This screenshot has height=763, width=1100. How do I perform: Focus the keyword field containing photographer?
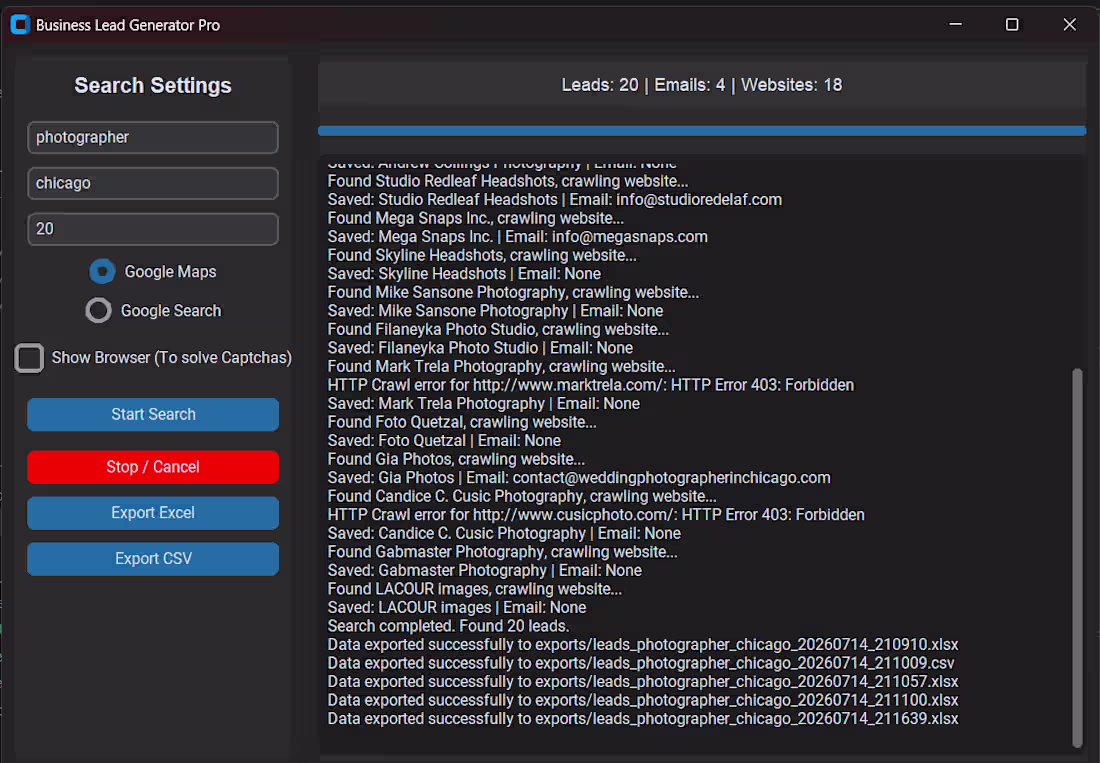153,137
